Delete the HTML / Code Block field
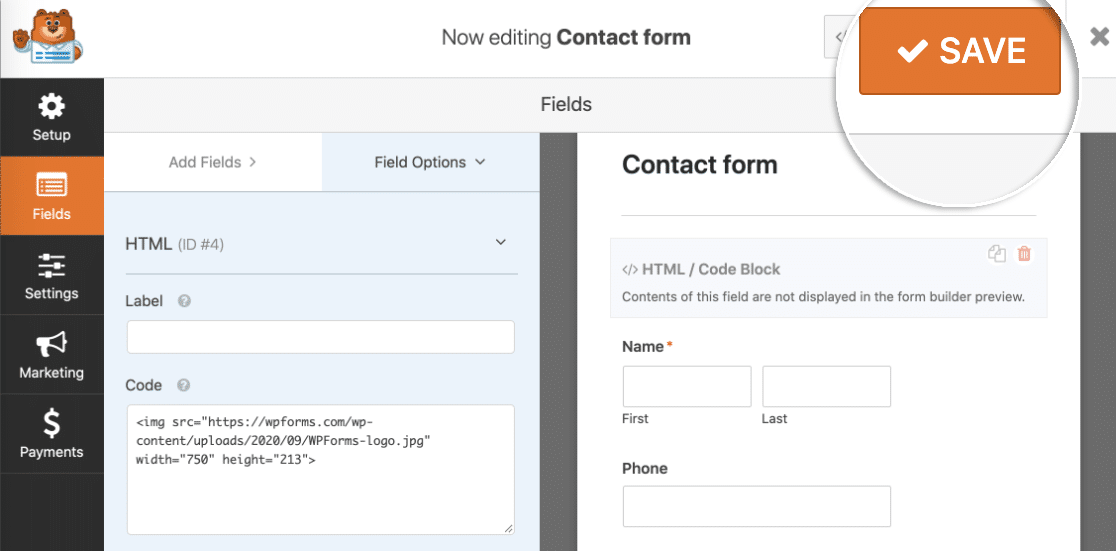The height and width of the screenshot is (551, 1116). (1024, 253)
